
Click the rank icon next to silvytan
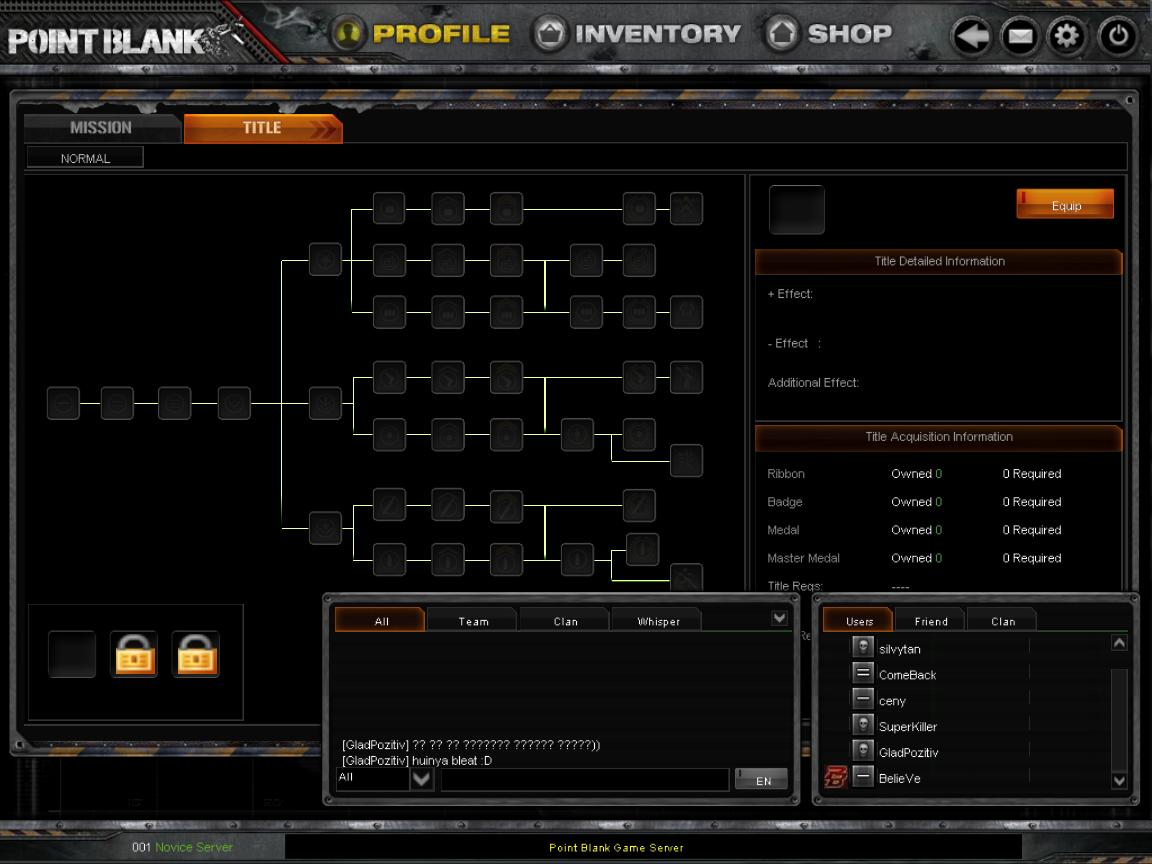coord(863,648)
